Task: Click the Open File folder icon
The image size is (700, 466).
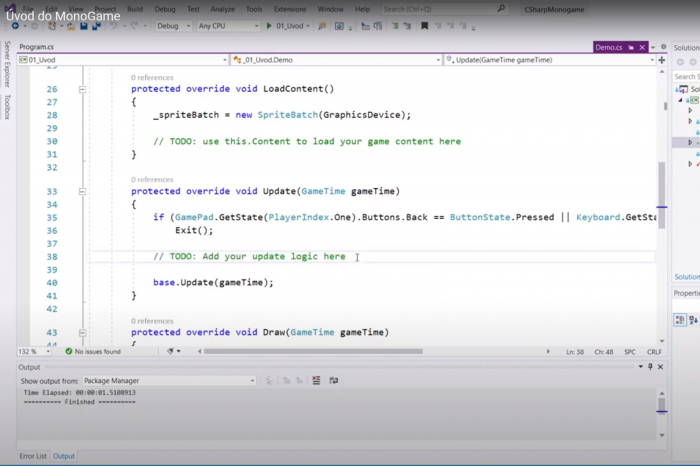Action: [x=71, y=26]
